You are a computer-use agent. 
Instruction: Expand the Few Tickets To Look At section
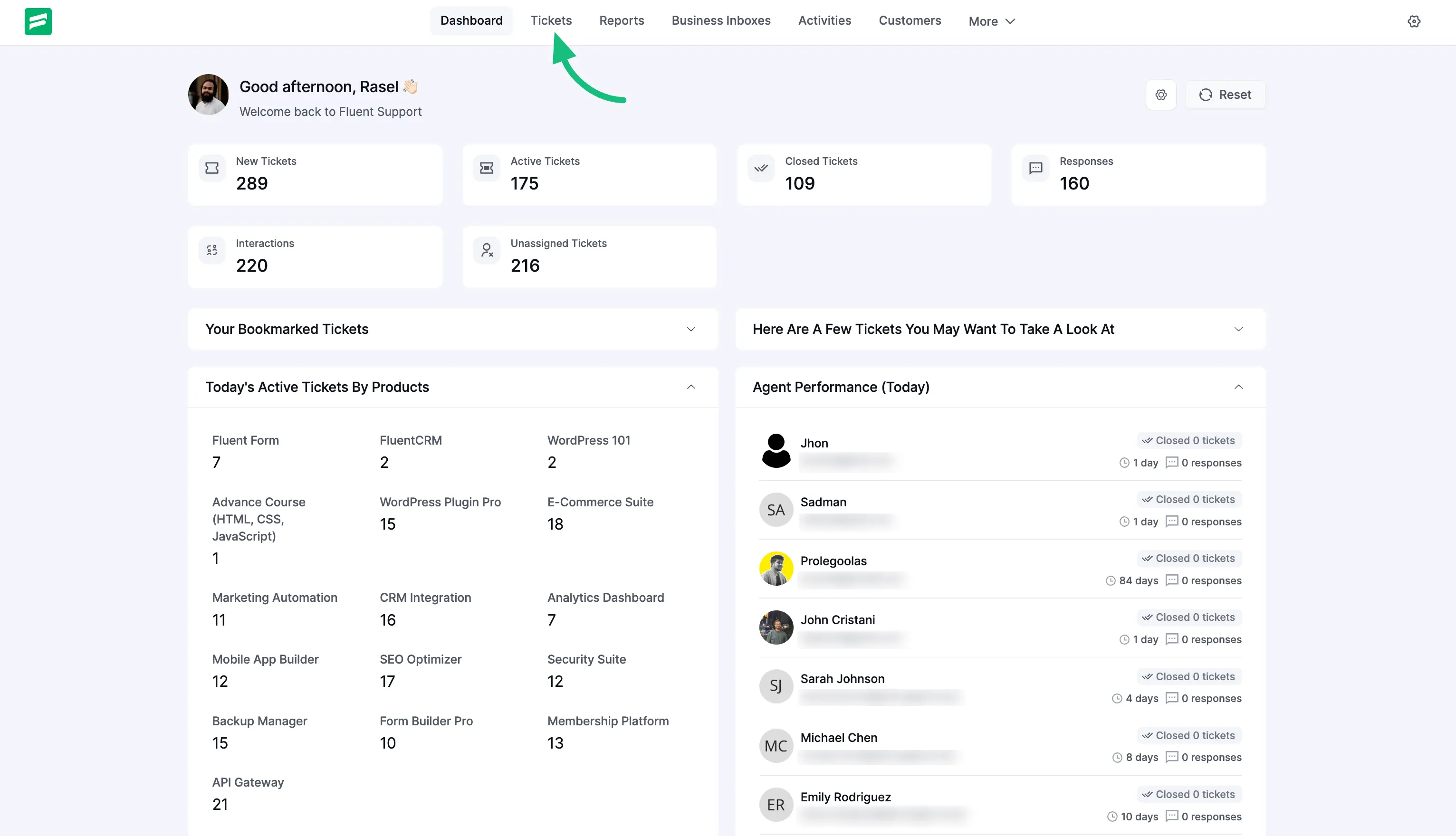(x=1238, y=330)
